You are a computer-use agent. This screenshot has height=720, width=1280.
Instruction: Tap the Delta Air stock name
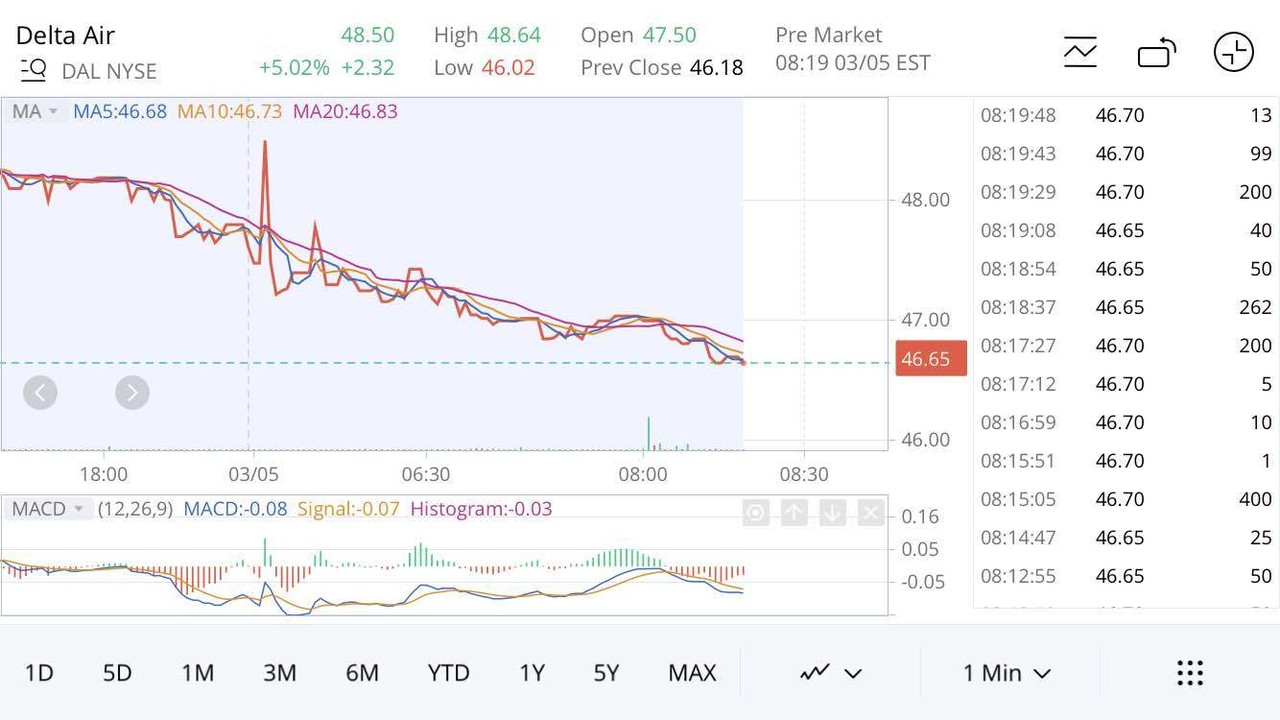[x=66, y=35]
